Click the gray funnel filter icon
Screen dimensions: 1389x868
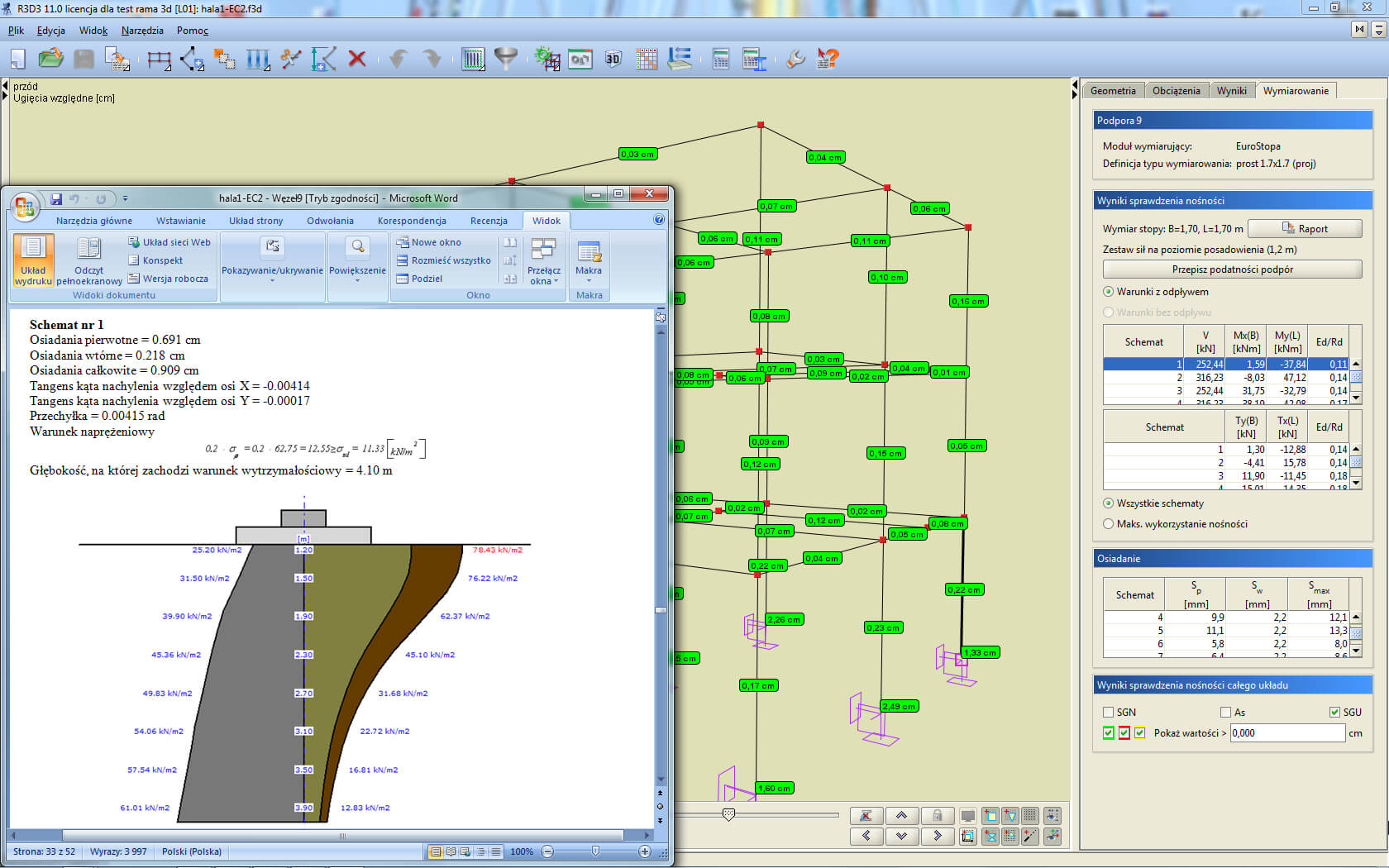click(505, 59)
